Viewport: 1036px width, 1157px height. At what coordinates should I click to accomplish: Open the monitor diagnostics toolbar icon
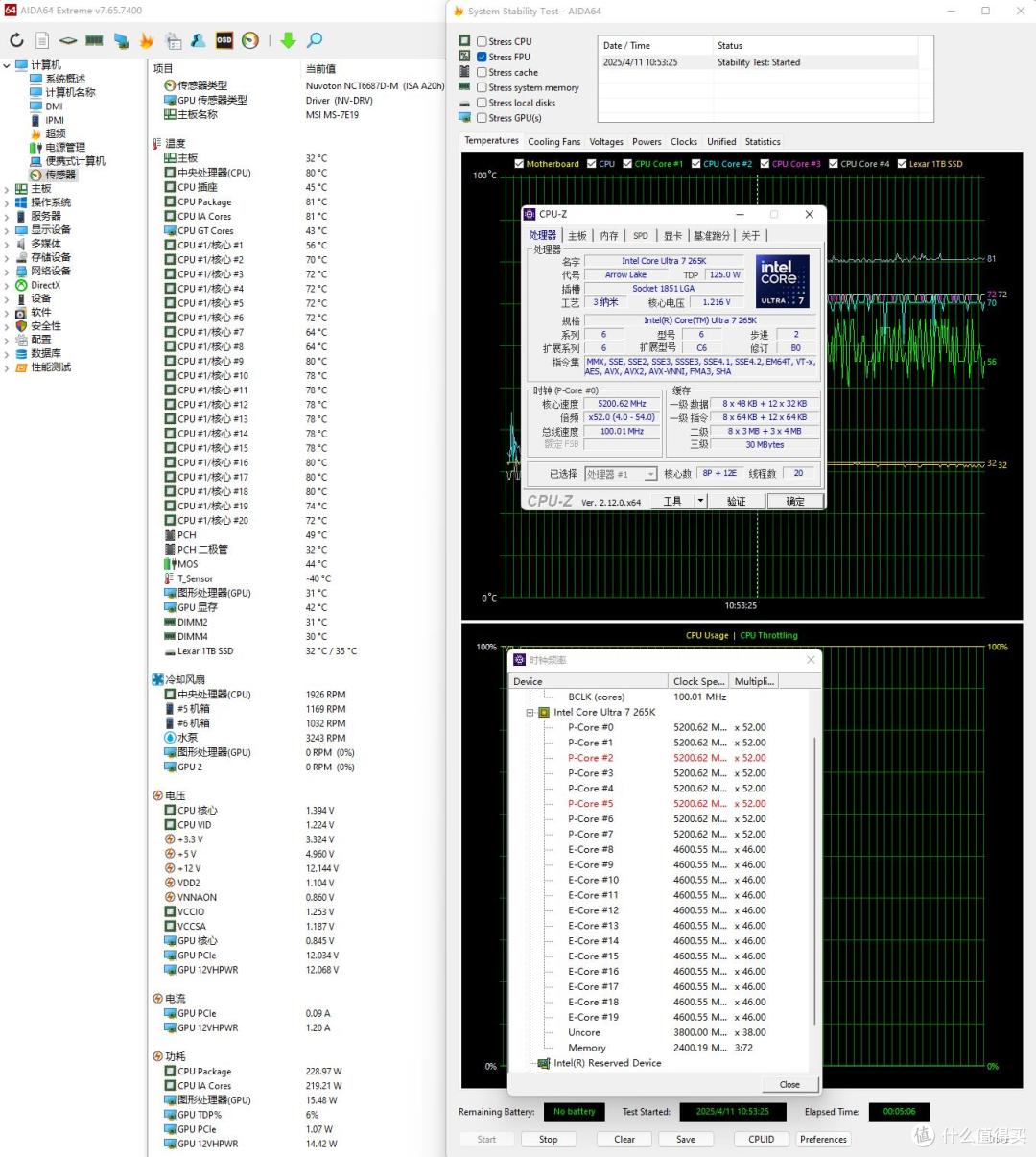121,40
